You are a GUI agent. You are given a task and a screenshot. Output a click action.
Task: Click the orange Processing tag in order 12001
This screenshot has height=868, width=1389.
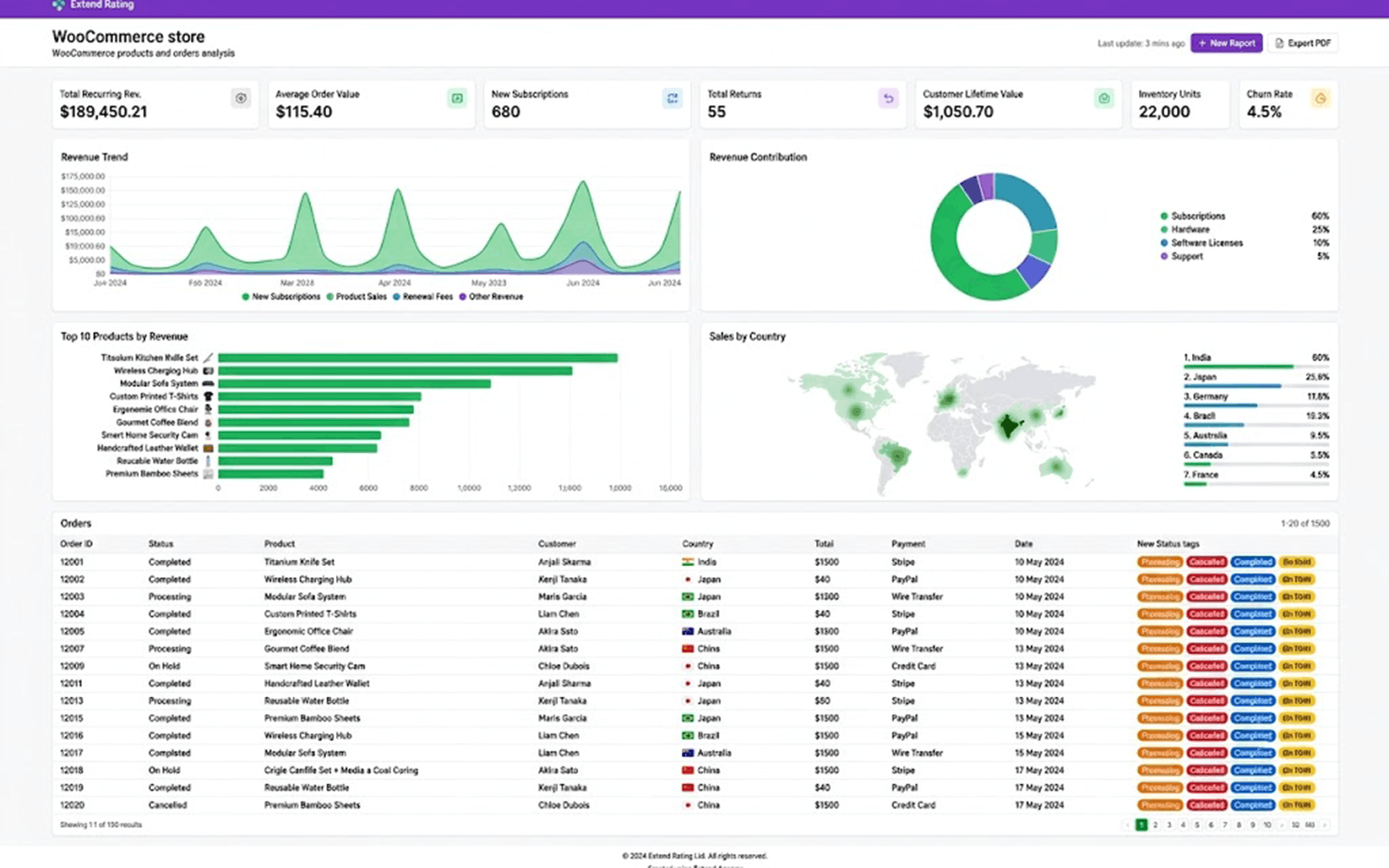1160,562
